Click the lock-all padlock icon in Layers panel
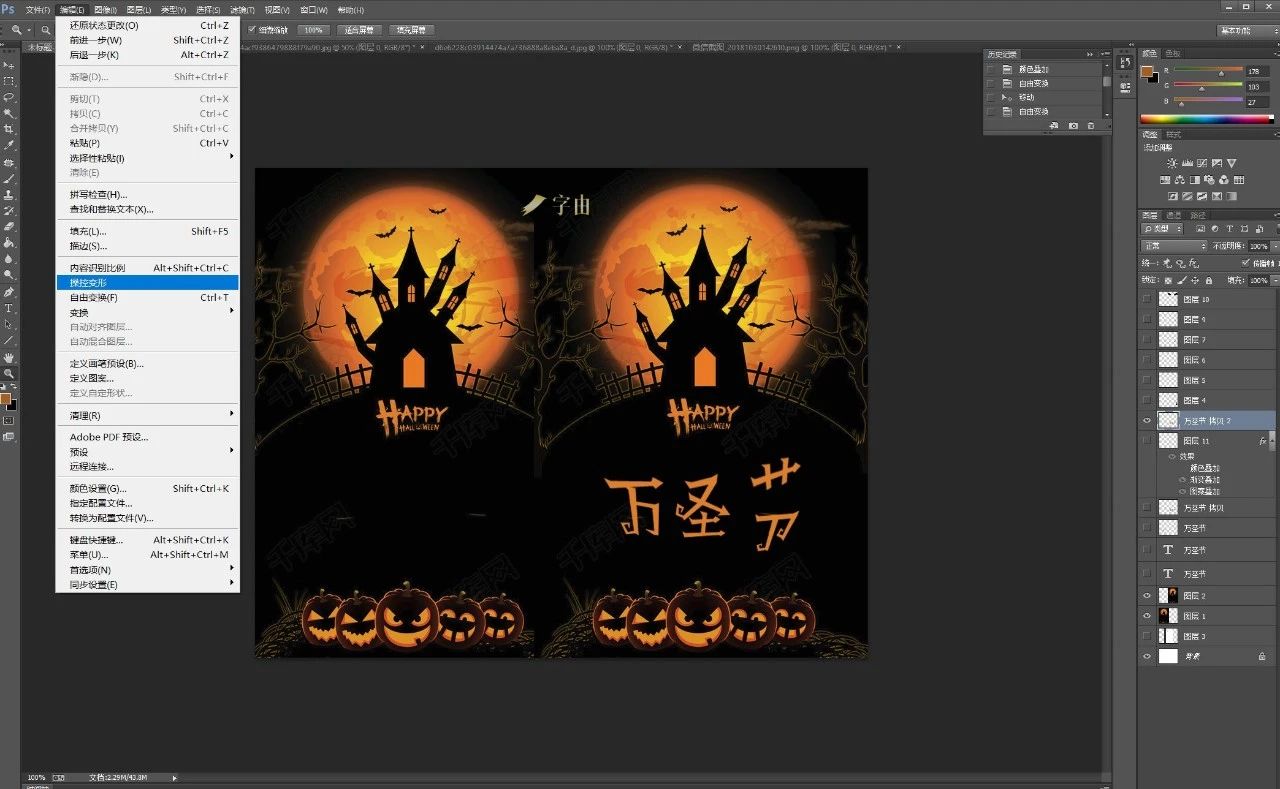Viewport: 1280px width, 789px height. pyautogui.click(x=1208, y=280)
